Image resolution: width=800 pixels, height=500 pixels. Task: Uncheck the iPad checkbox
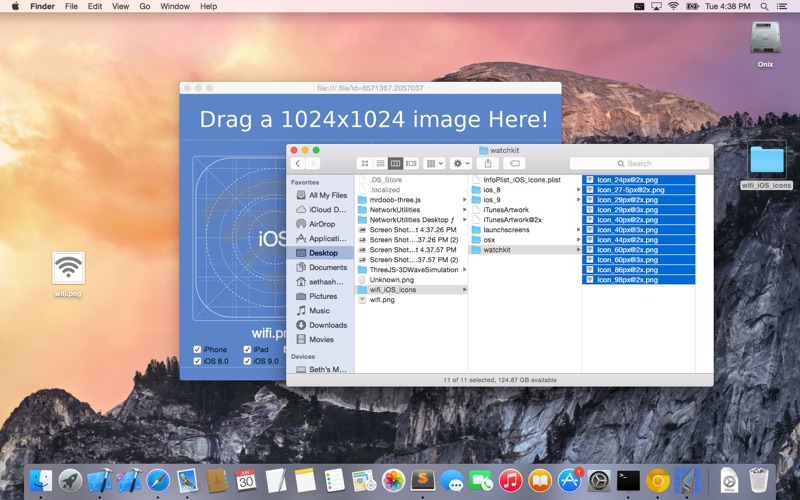pos(247,349)
